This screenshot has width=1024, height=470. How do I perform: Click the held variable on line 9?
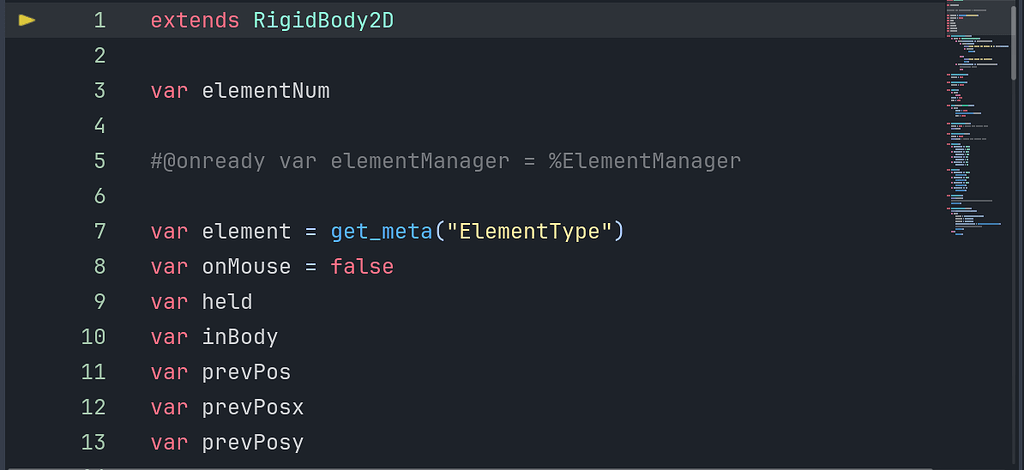pyautogui.click(x=227, y=302)
